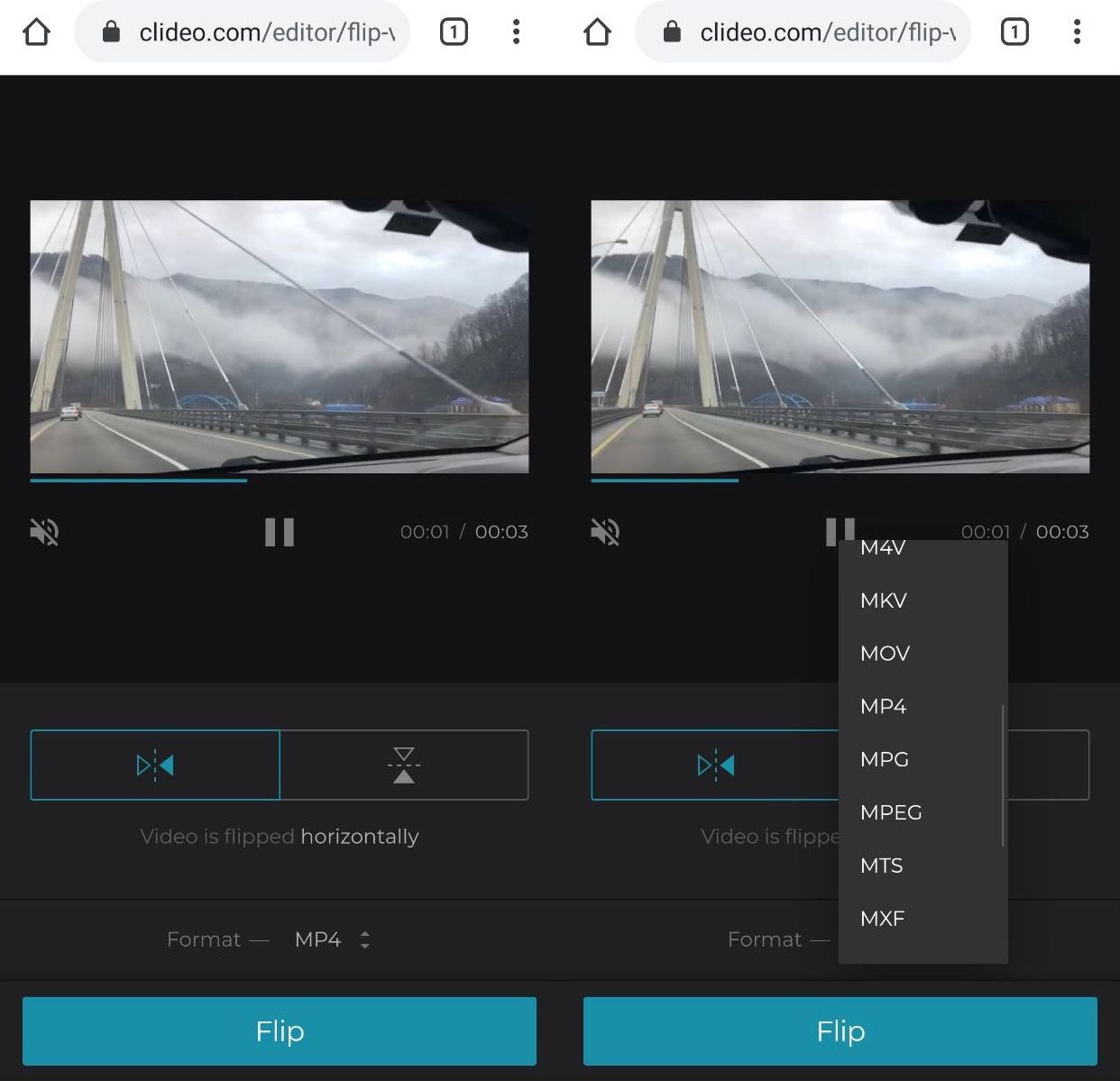1120x1081 pixels.
Task: Select the vertical flip tool on the left
Action: (x=404, y=765)
